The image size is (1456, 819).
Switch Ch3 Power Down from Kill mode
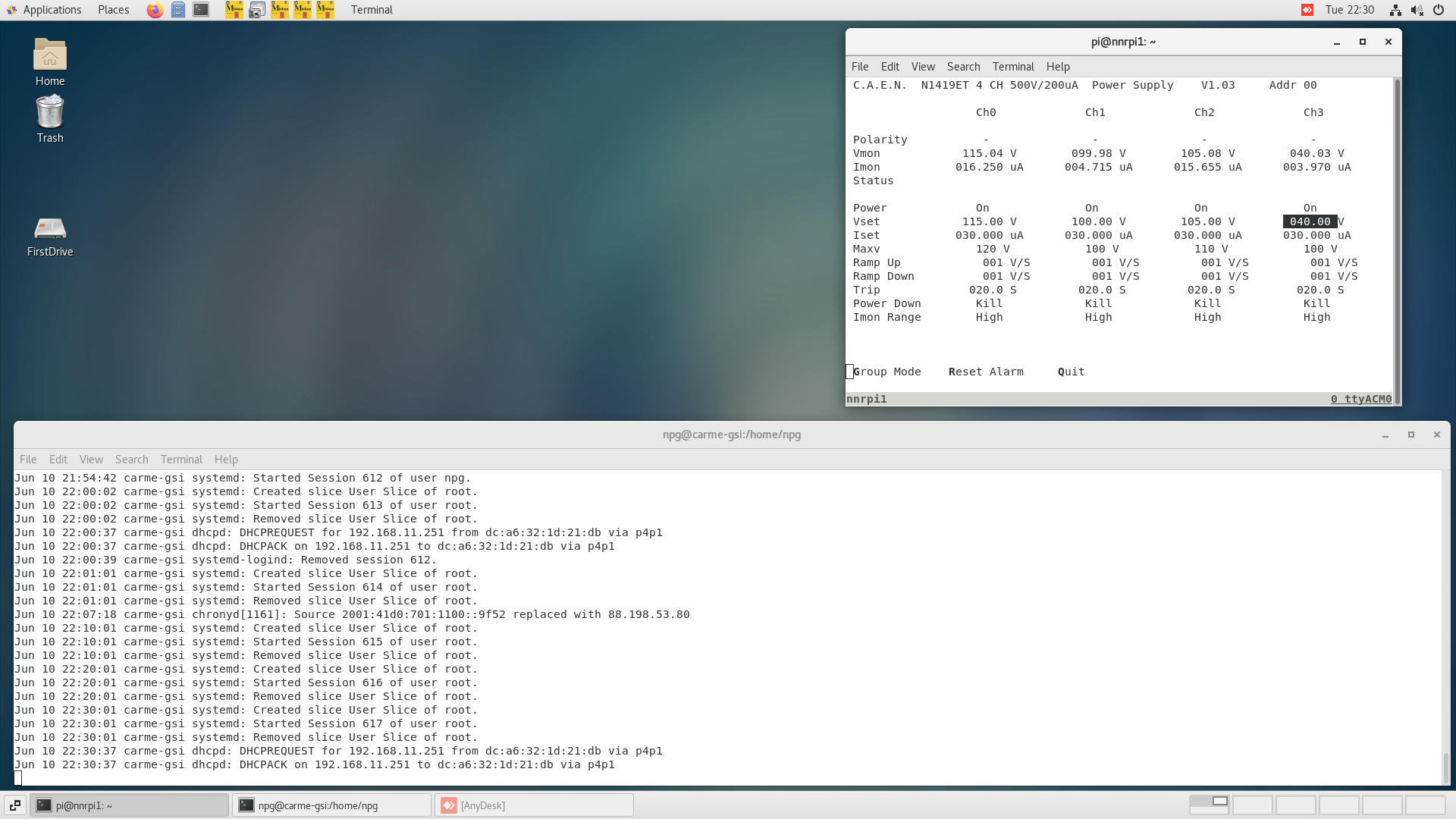coord(1316,303)
